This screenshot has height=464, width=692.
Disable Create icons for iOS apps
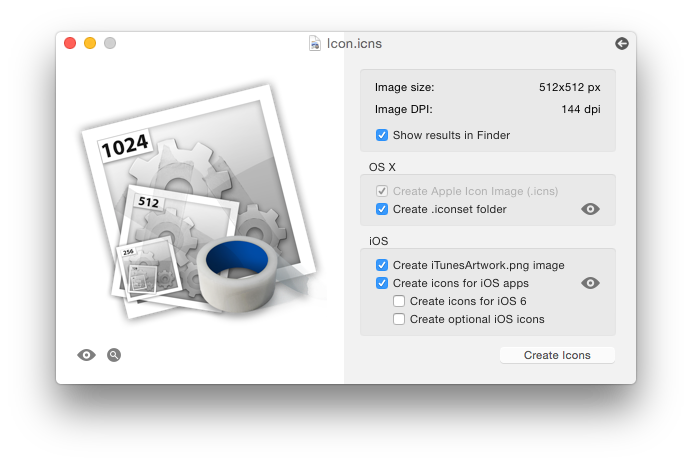coord(382,283)
